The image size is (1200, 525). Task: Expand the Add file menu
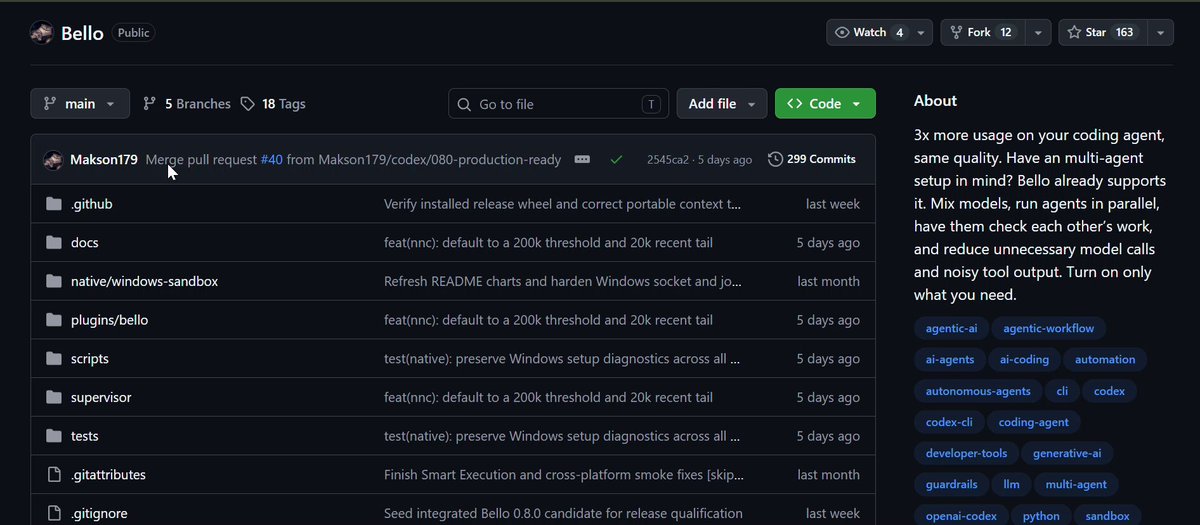click(x=722, y=104)
